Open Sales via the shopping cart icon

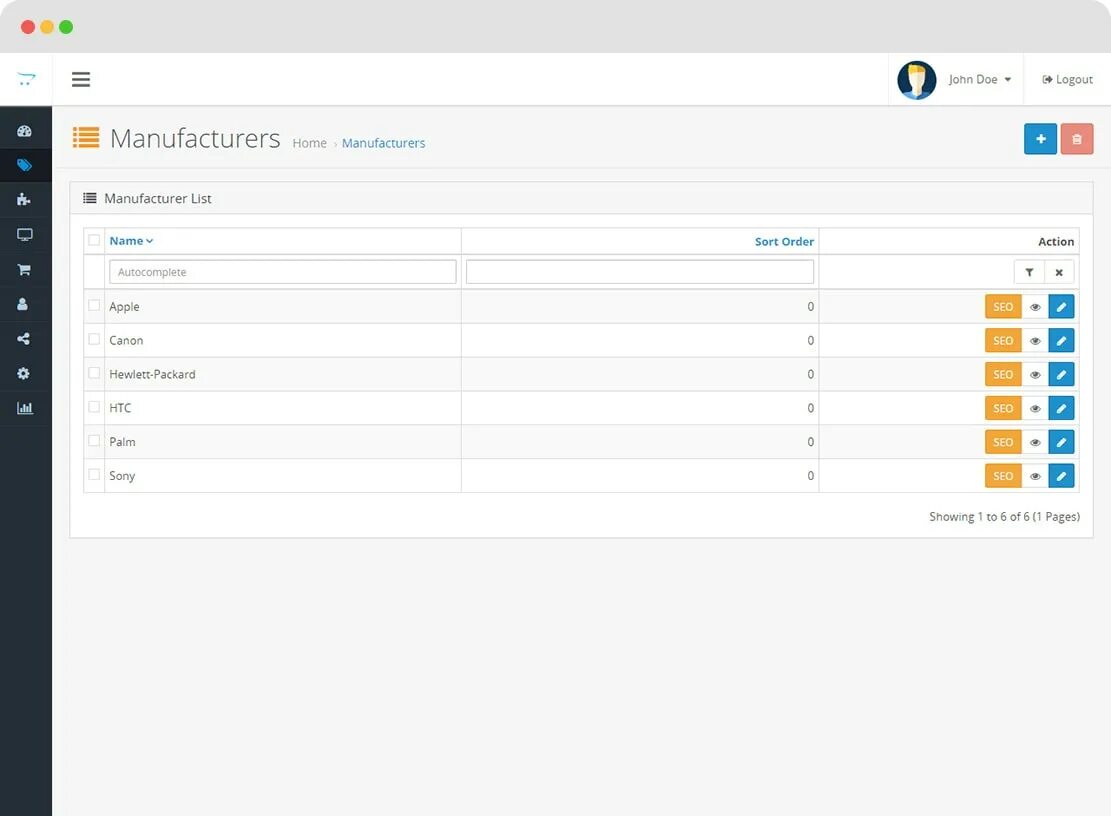click(x=26, y=269)
